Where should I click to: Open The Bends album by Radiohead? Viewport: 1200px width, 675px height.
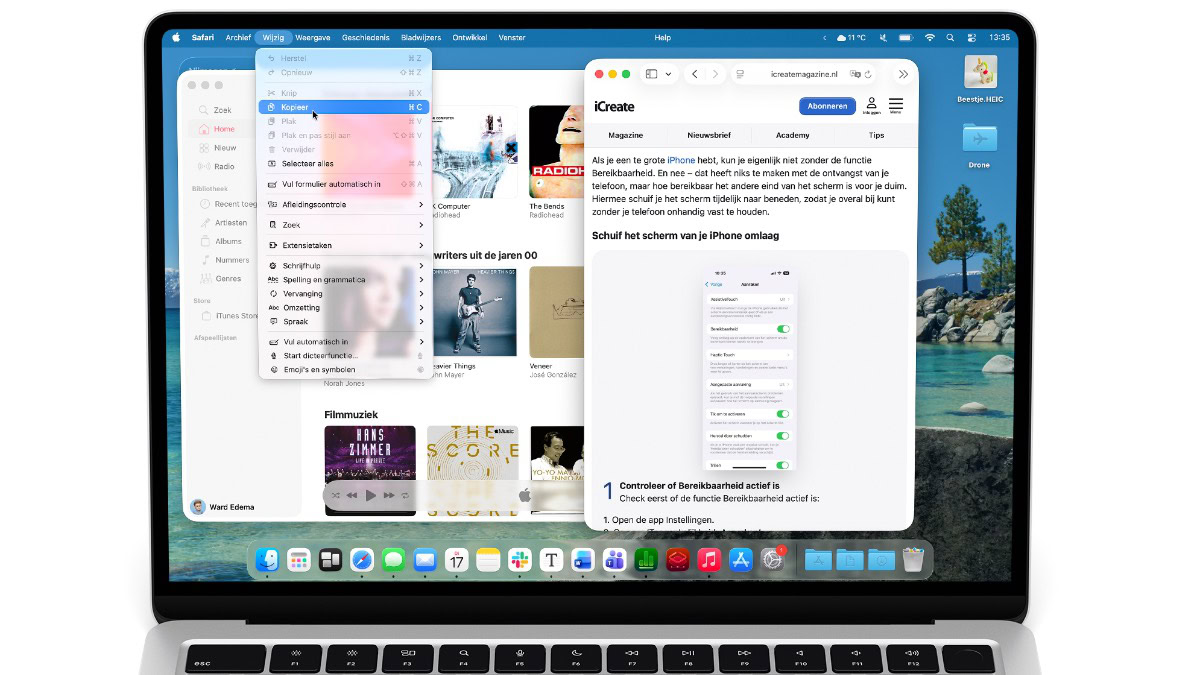556,151
